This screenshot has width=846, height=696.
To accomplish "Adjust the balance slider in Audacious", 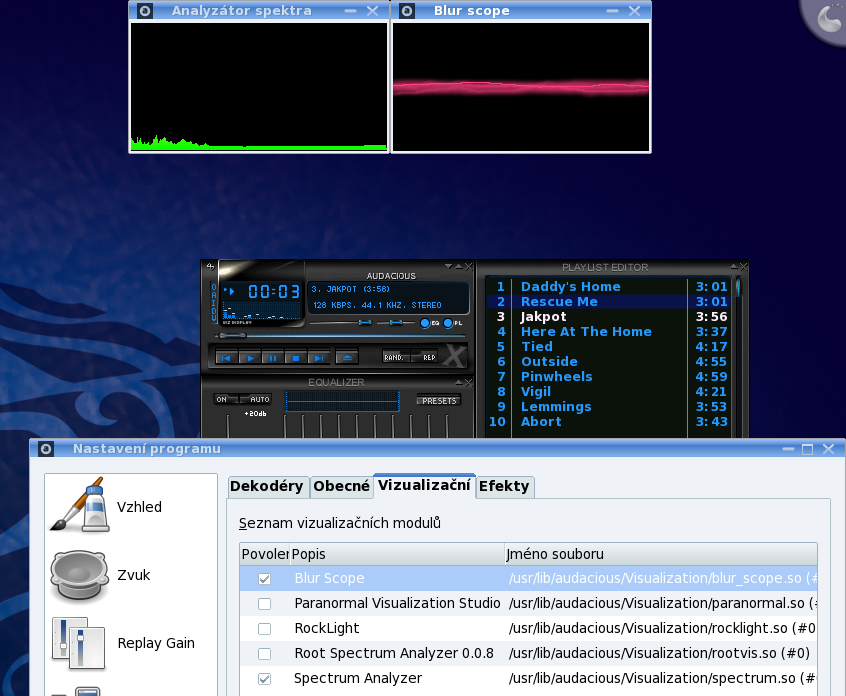I will coord(396,323).
